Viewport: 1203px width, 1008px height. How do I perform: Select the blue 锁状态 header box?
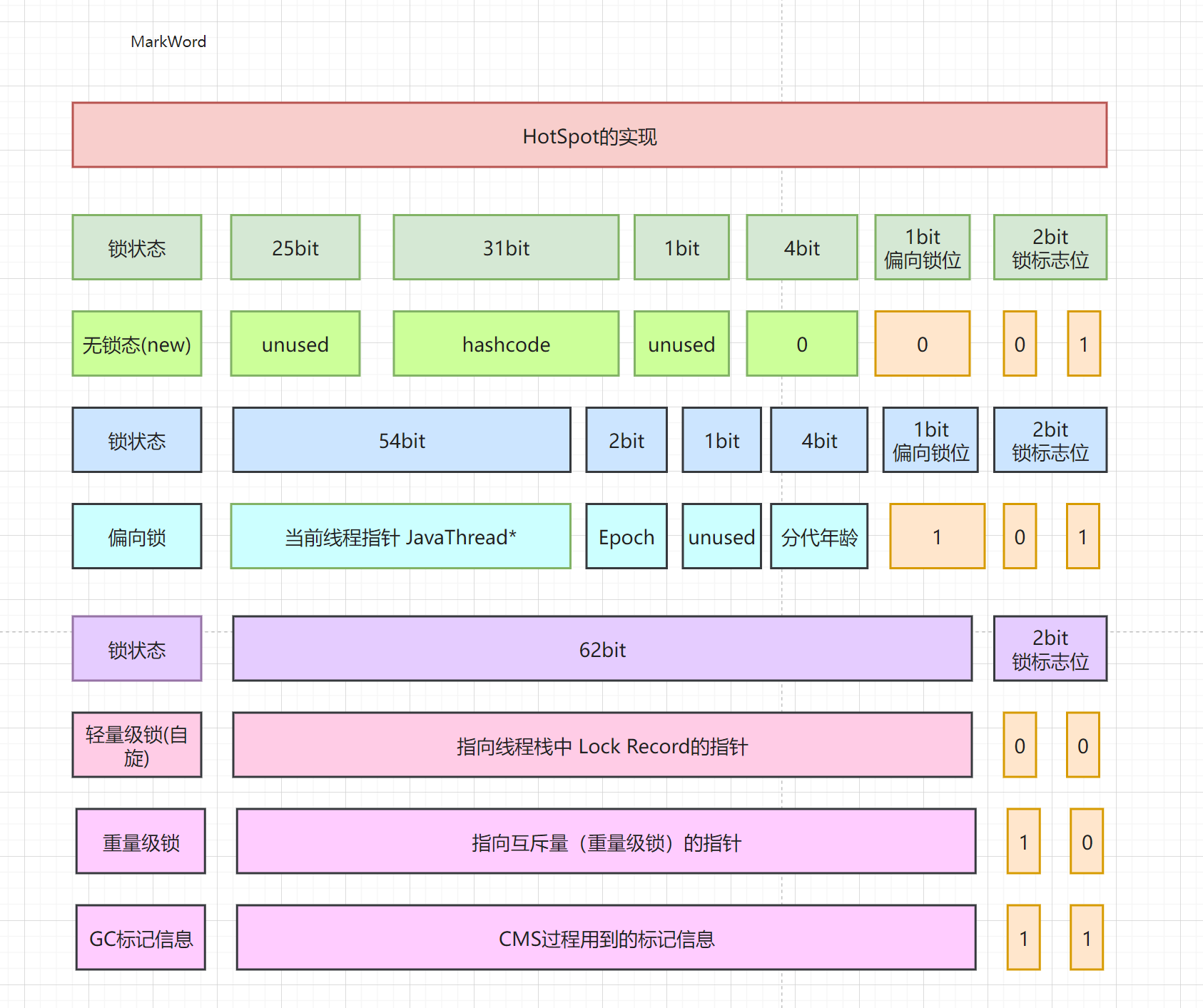(137, 439)
